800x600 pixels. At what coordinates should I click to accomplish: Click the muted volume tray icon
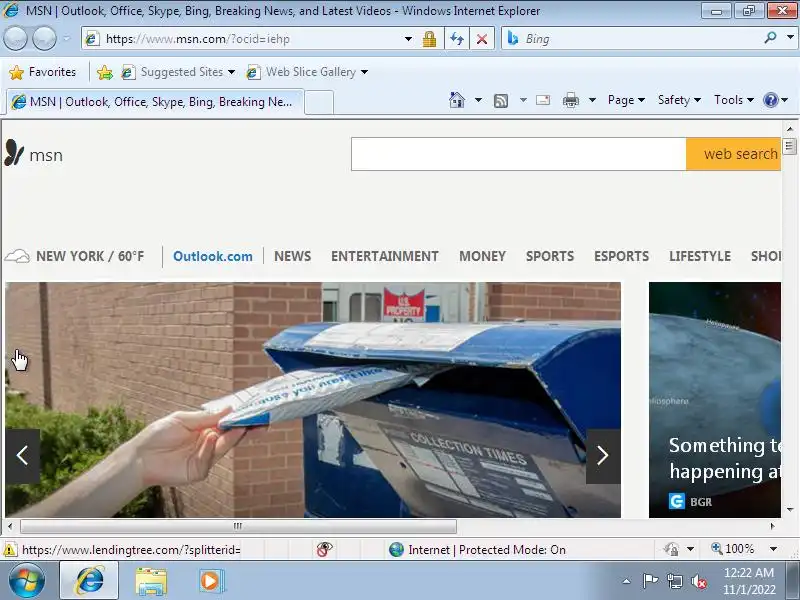(698, 581)
